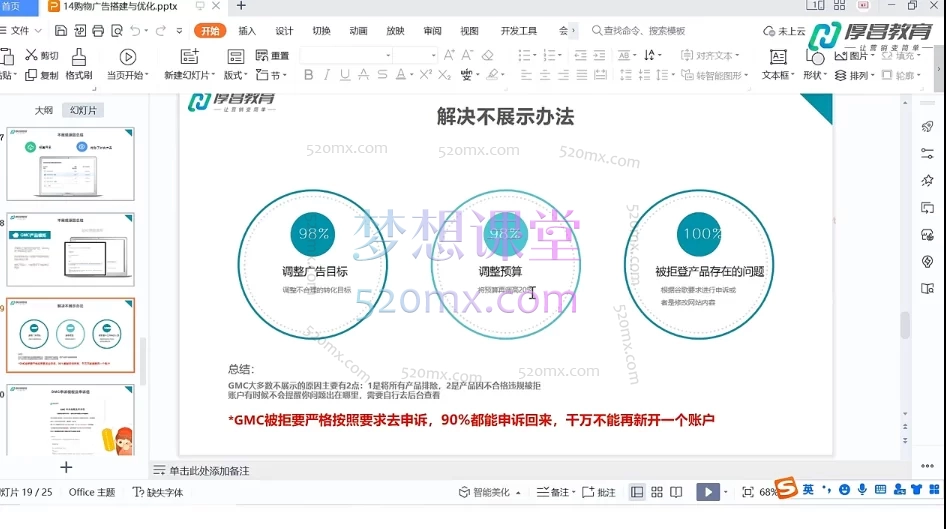Toggle Underline formatting

point(345,75)
